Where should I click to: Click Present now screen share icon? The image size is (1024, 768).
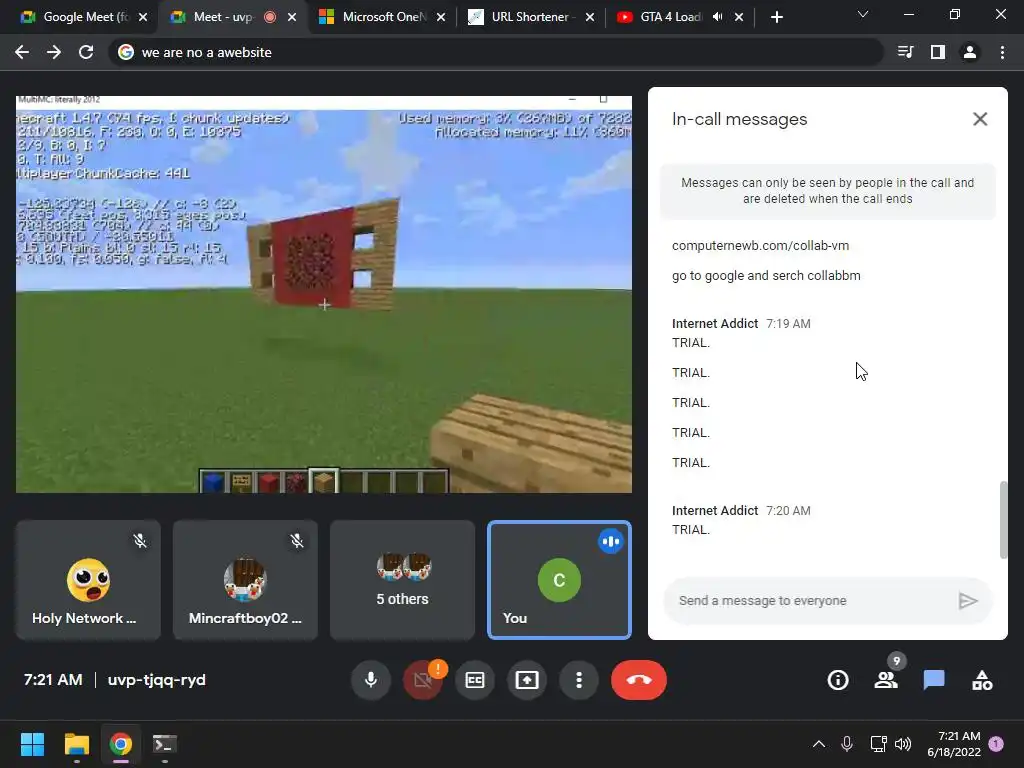[527, 680]
